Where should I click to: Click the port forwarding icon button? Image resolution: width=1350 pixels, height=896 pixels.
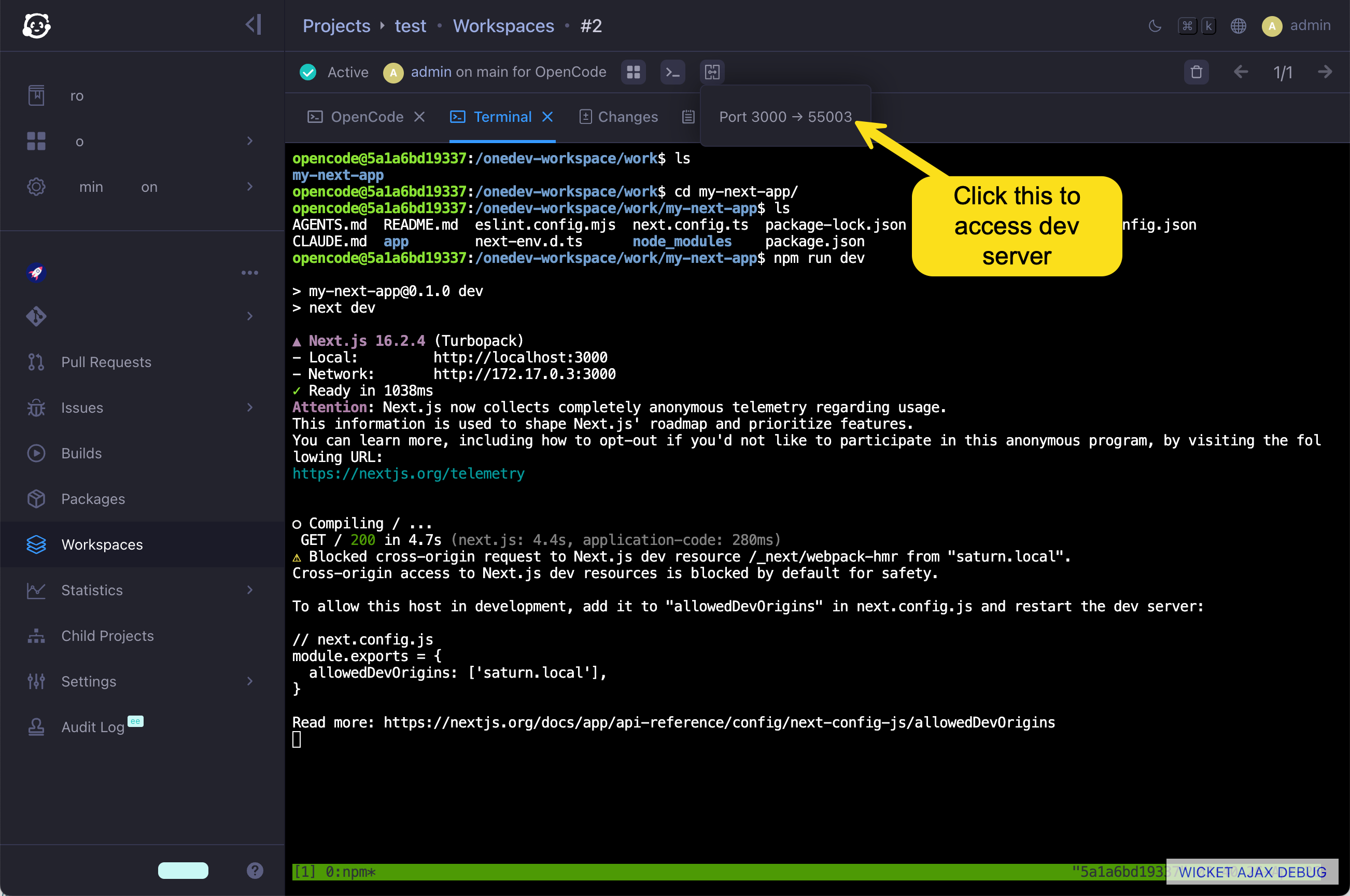point(712,72)
